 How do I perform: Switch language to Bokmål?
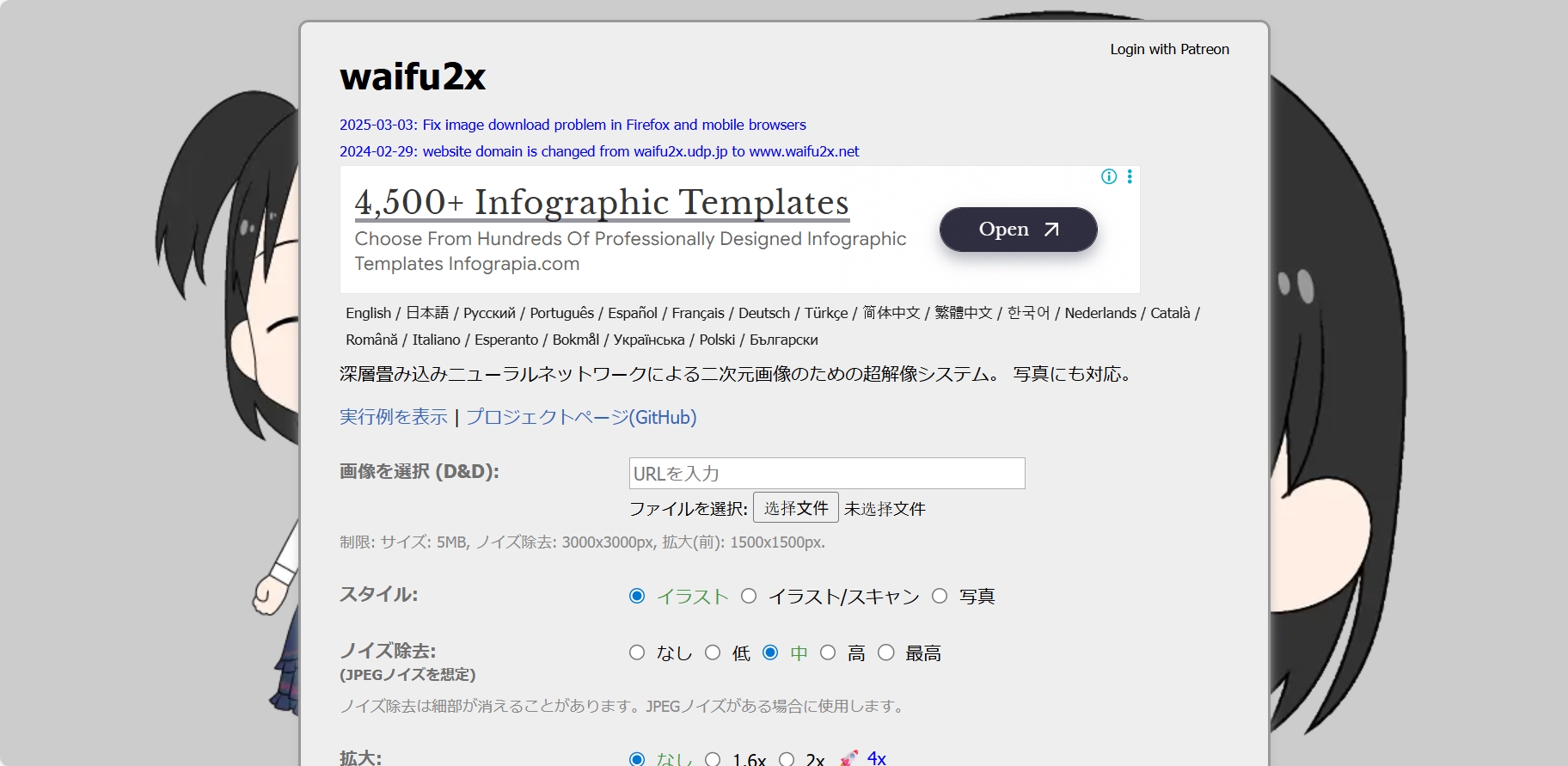pos(576,340)
